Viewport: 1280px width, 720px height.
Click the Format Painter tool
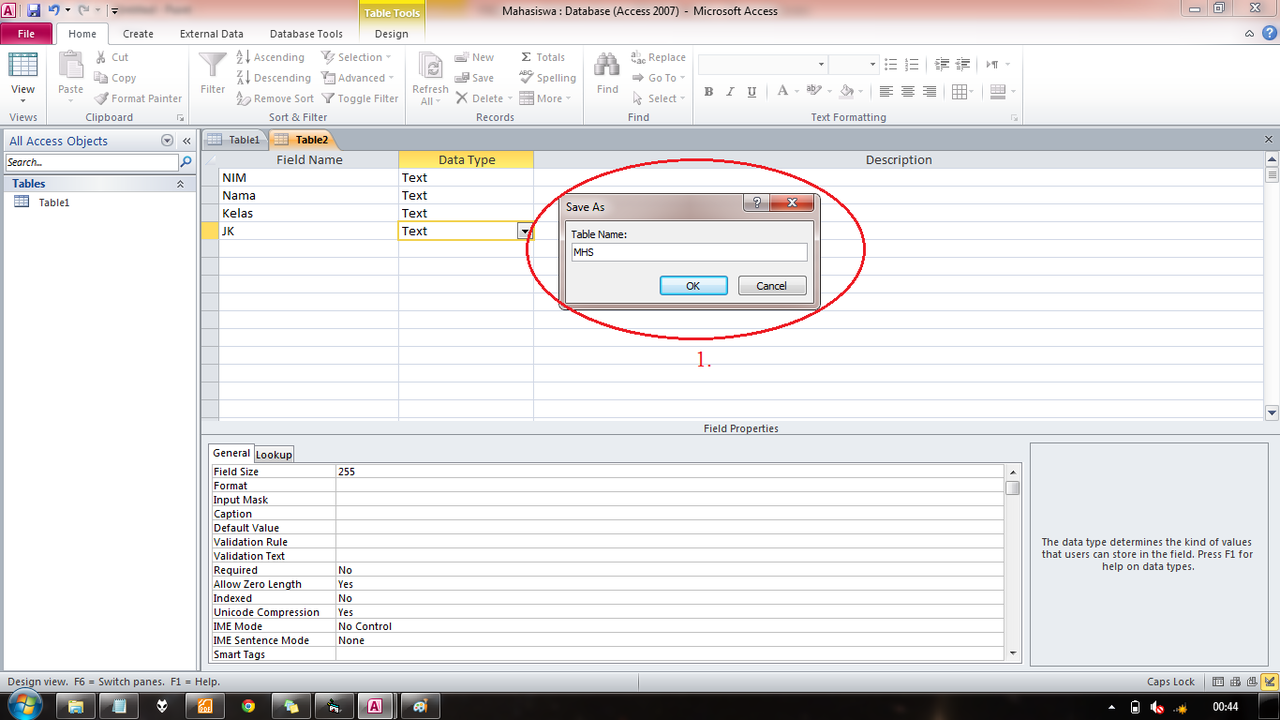point(139,99)
